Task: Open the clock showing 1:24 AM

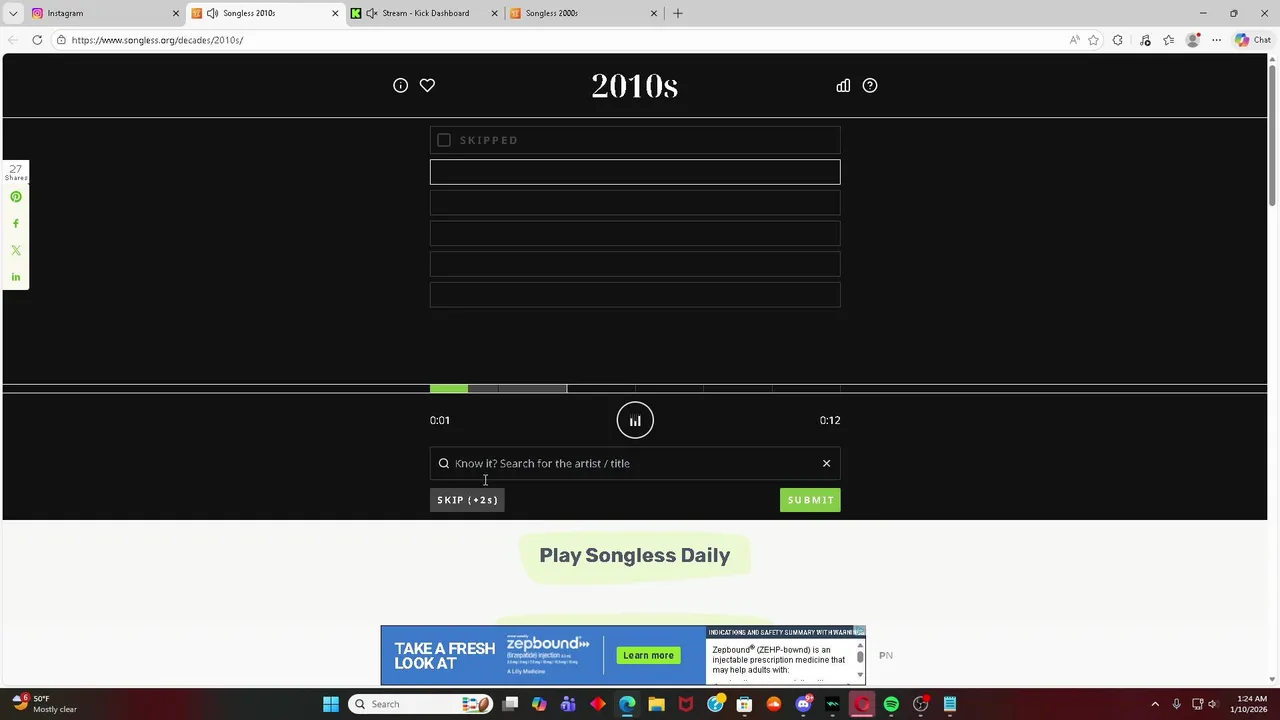Action: coord(1250,704)
